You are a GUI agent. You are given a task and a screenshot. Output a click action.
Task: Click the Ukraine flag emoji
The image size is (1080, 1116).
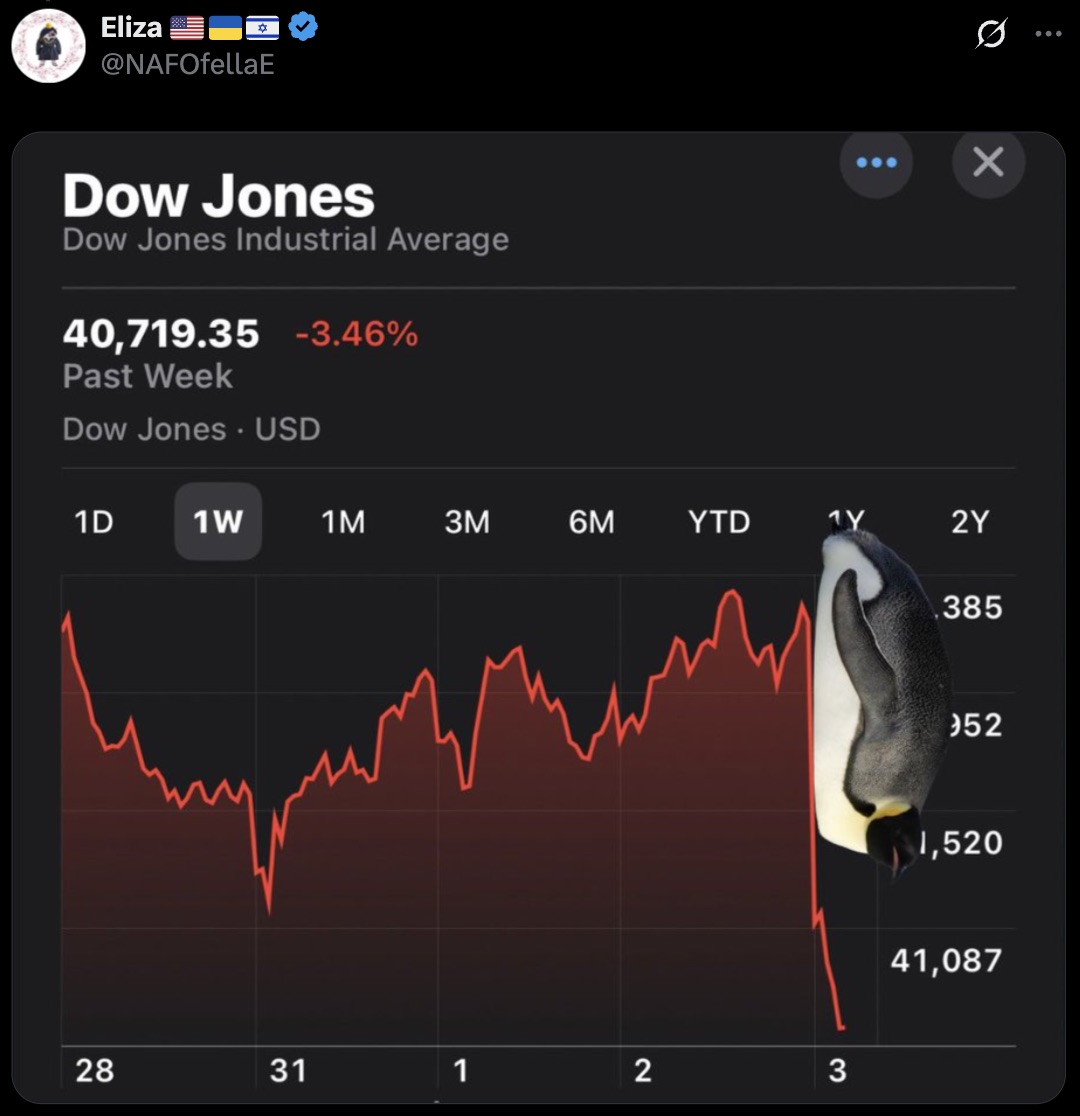coord(226,28)
